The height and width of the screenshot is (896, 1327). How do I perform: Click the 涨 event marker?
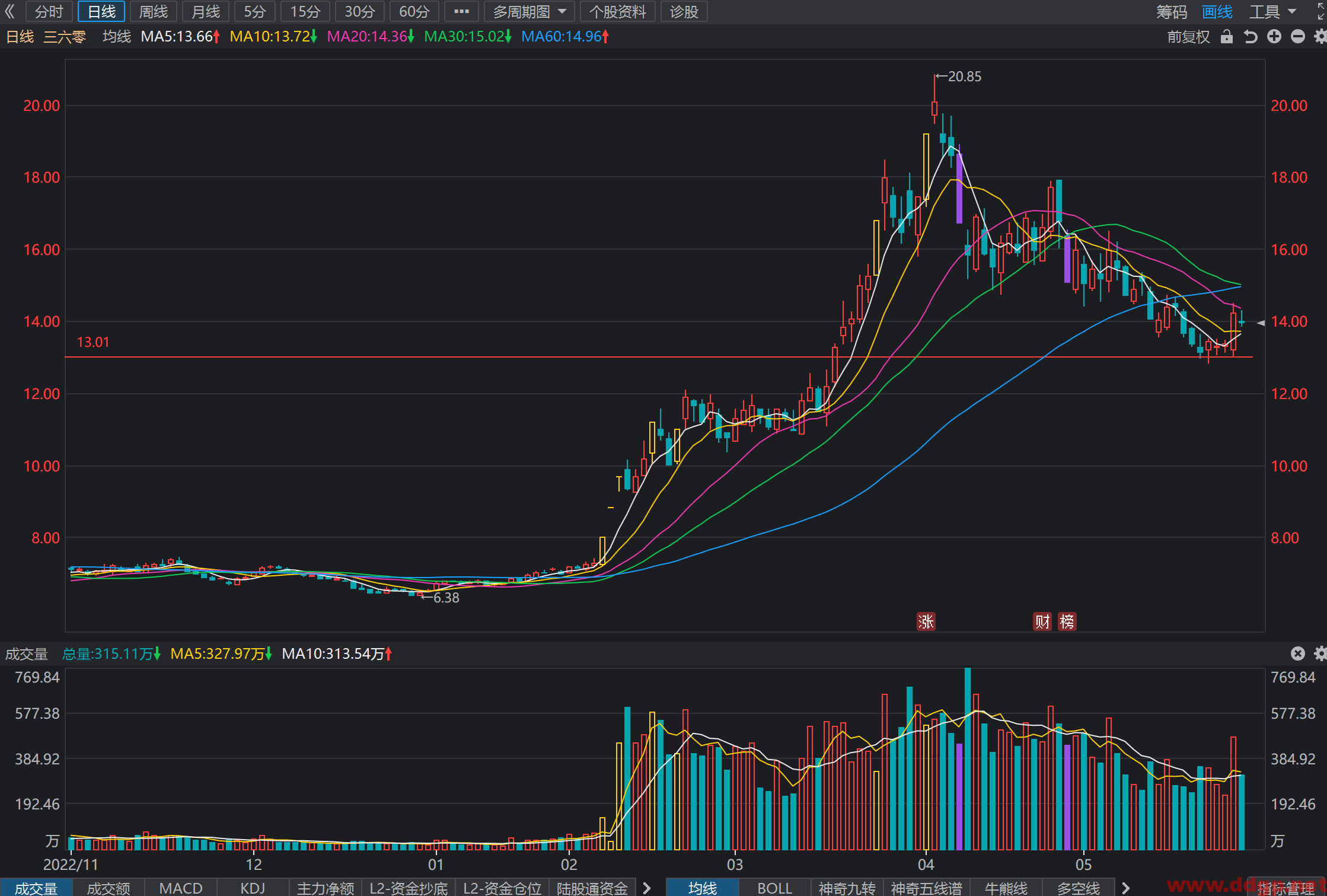click(x=926, y=621)
